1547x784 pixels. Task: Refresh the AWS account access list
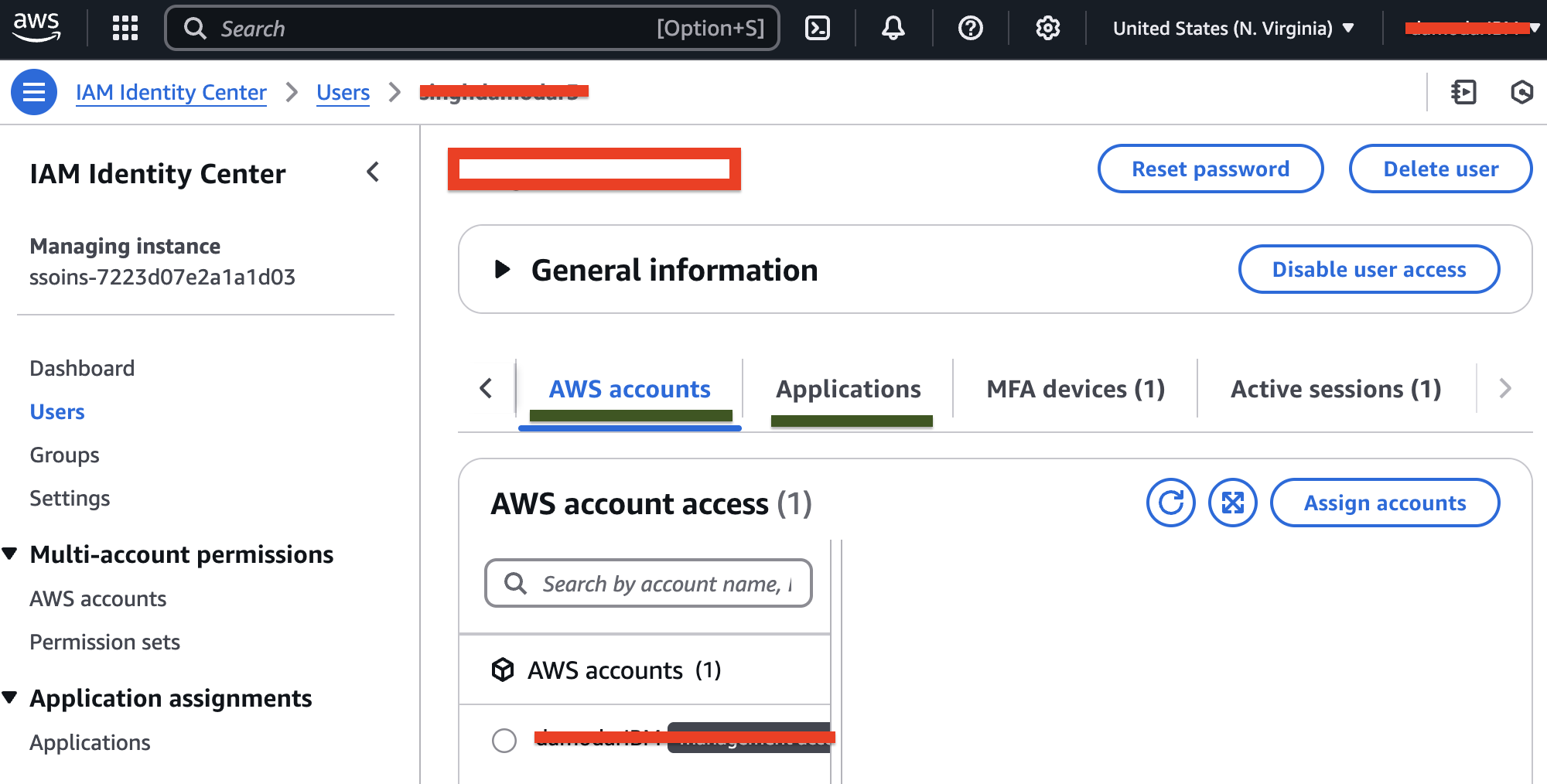[1170, 503]
